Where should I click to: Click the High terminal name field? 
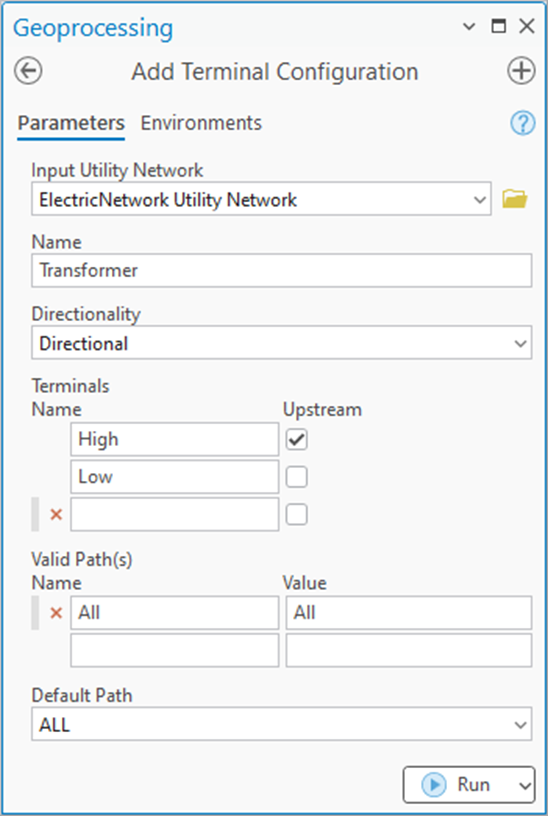pos(175,439)
